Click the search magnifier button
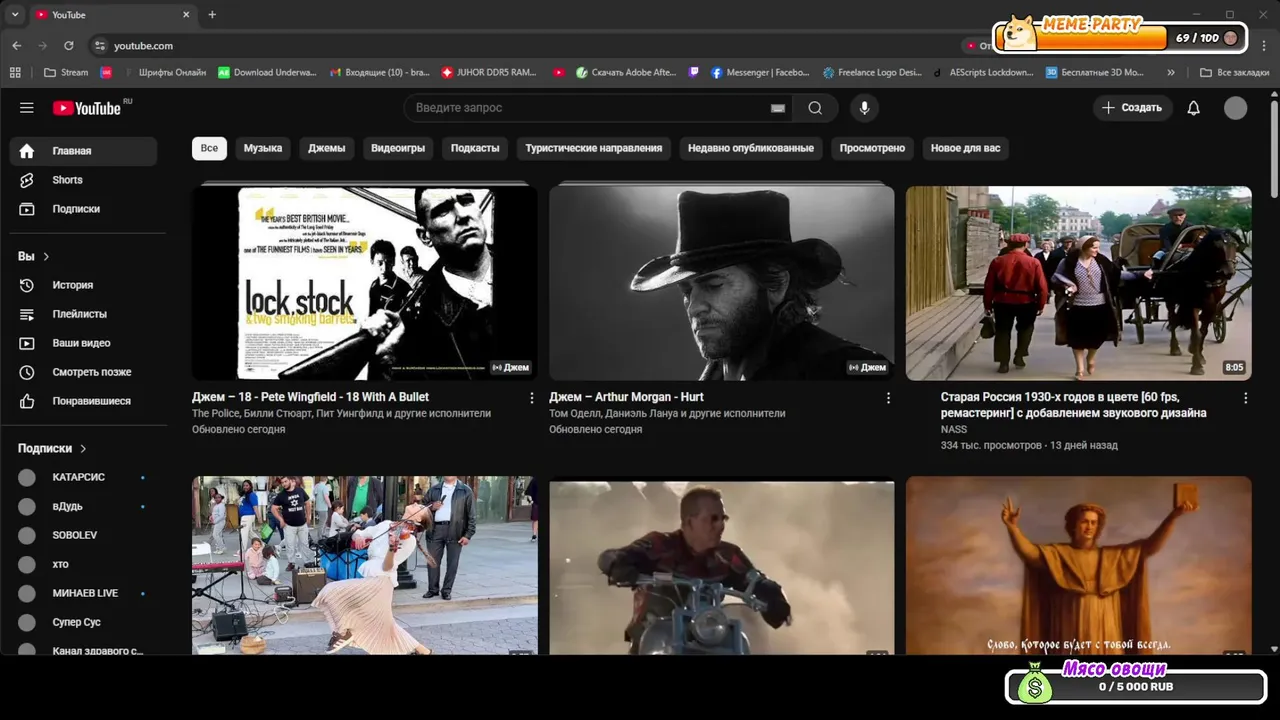Screen dimensions: 1280x720 (815, 108)
